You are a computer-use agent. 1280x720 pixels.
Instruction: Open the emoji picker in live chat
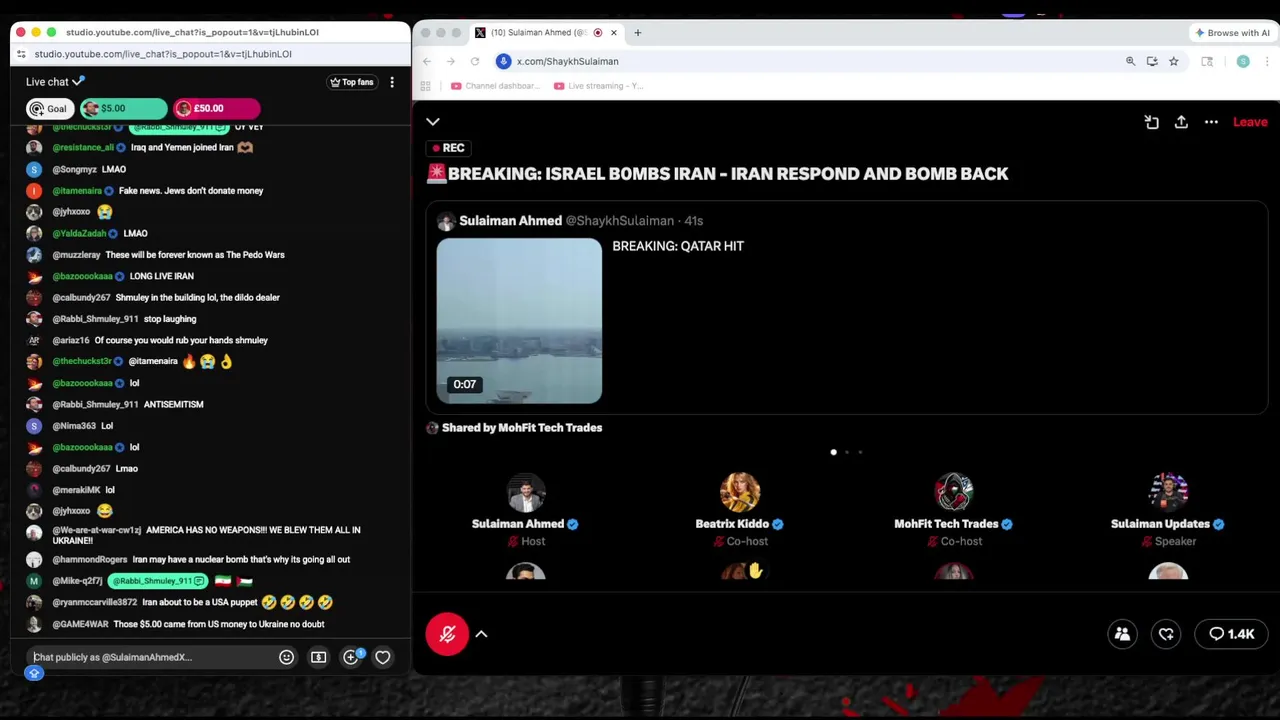[286, 657]
